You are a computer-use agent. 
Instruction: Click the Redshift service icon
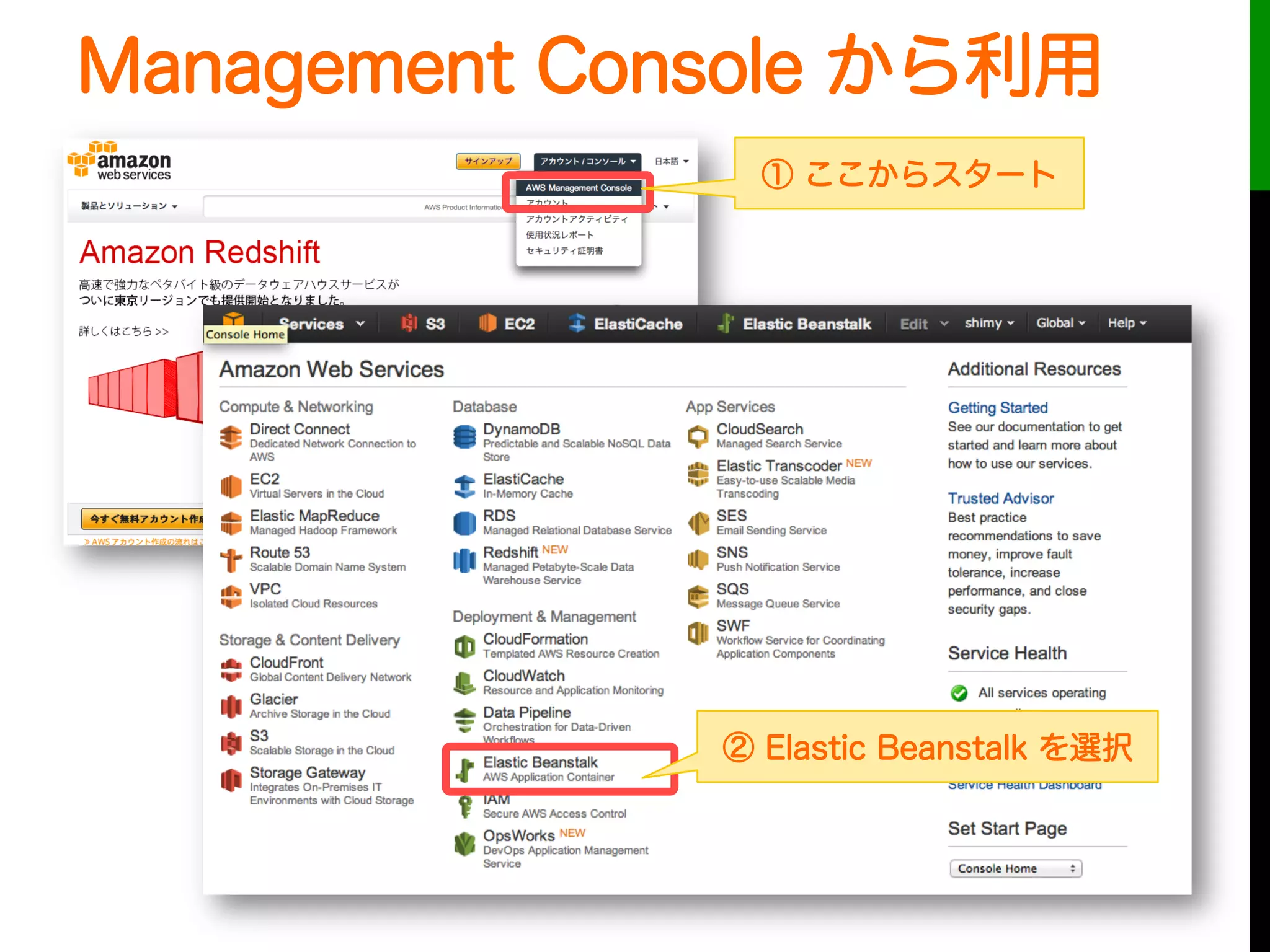point(464,560)
